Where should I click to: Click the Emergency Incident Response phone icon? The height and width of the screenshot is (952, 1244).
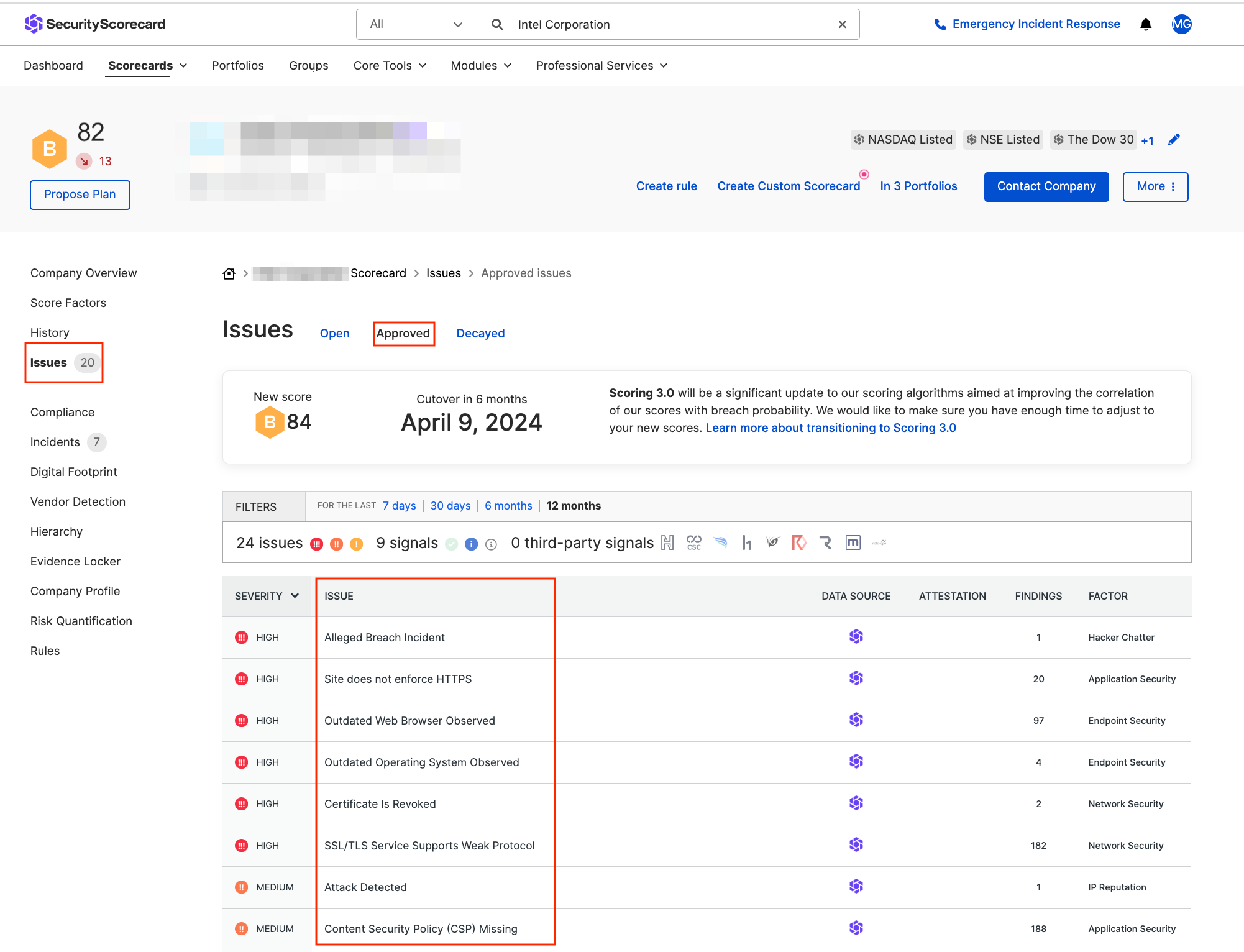(940, 24)
